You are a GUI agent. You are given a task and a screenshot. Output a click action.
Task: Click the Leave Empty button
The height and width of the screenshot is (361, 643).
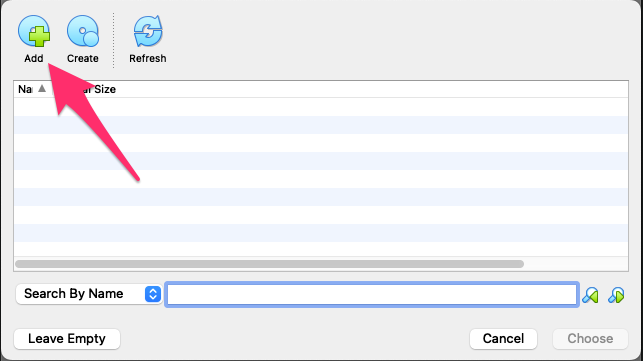[x=67, y=339]
